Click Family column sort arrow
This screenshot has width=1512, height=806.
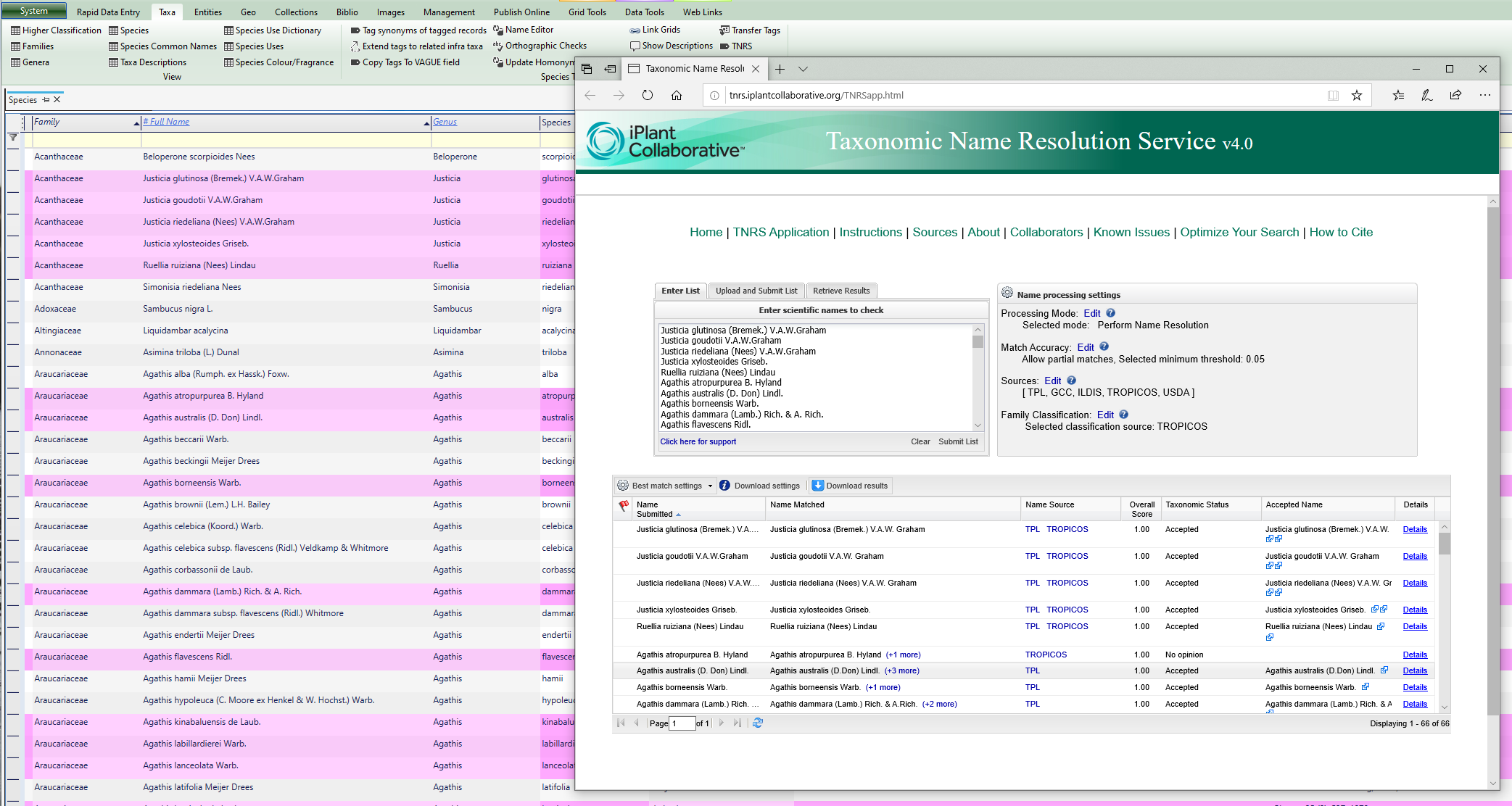coord(136,123)
